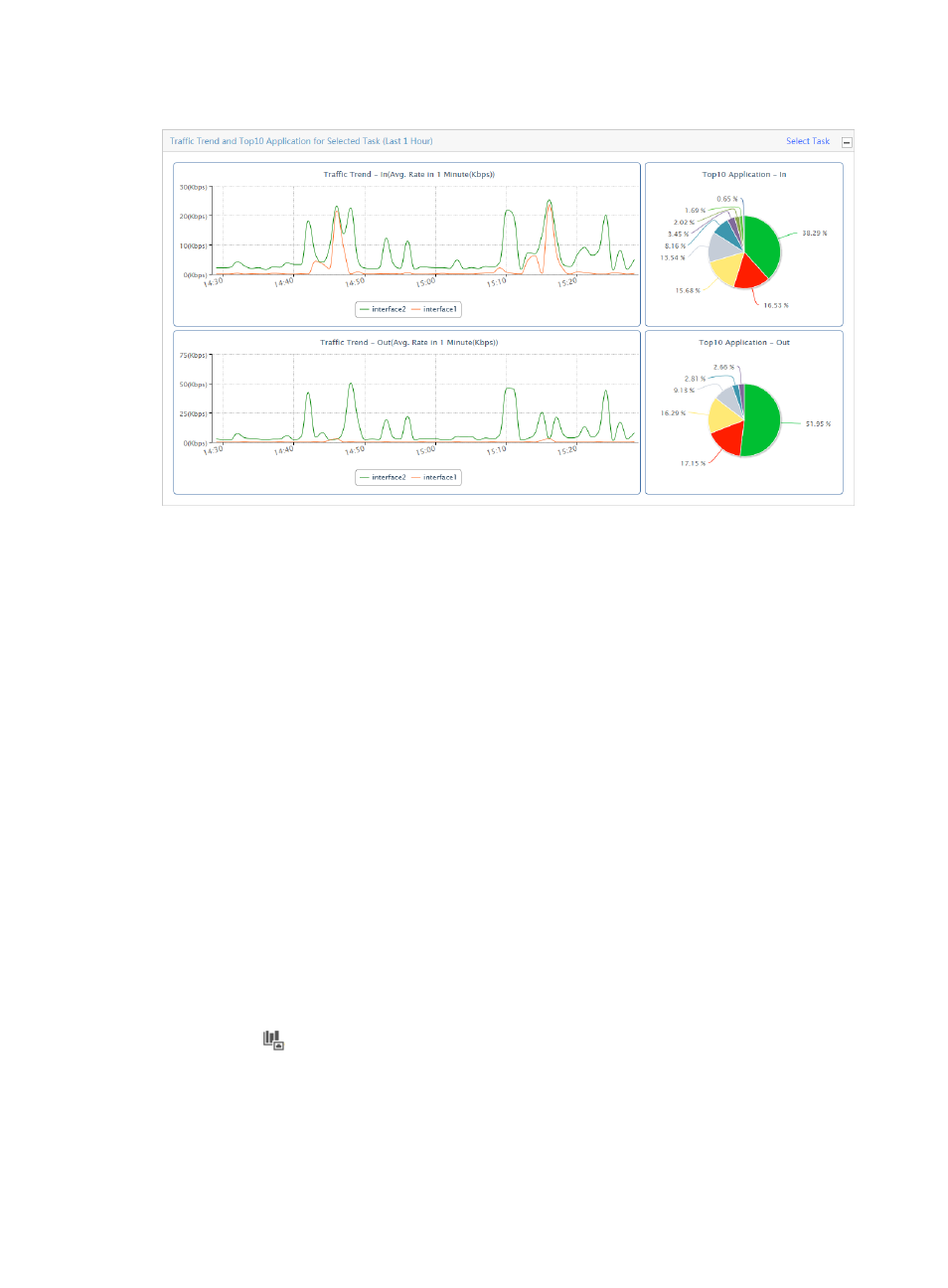Image resolution: width=948 pixels, height=1288 pixels.
Task: Toggle interface2 legend in Traffic Trend Out chart
Action: click(383, 477)
